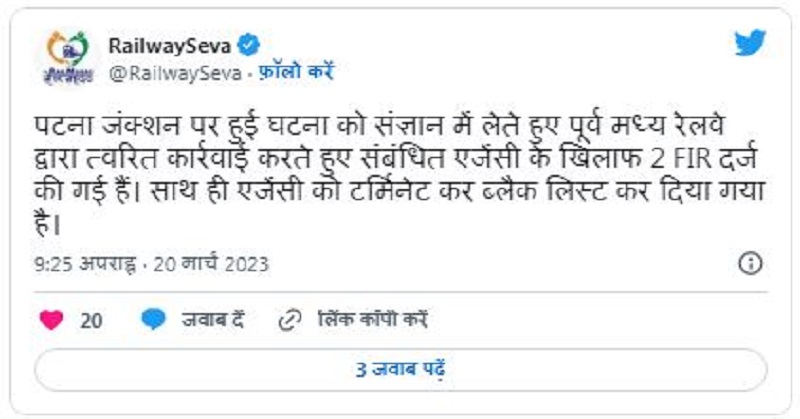Click the Twitter bird logo
800x419 pixels.
tap(750, 43)
